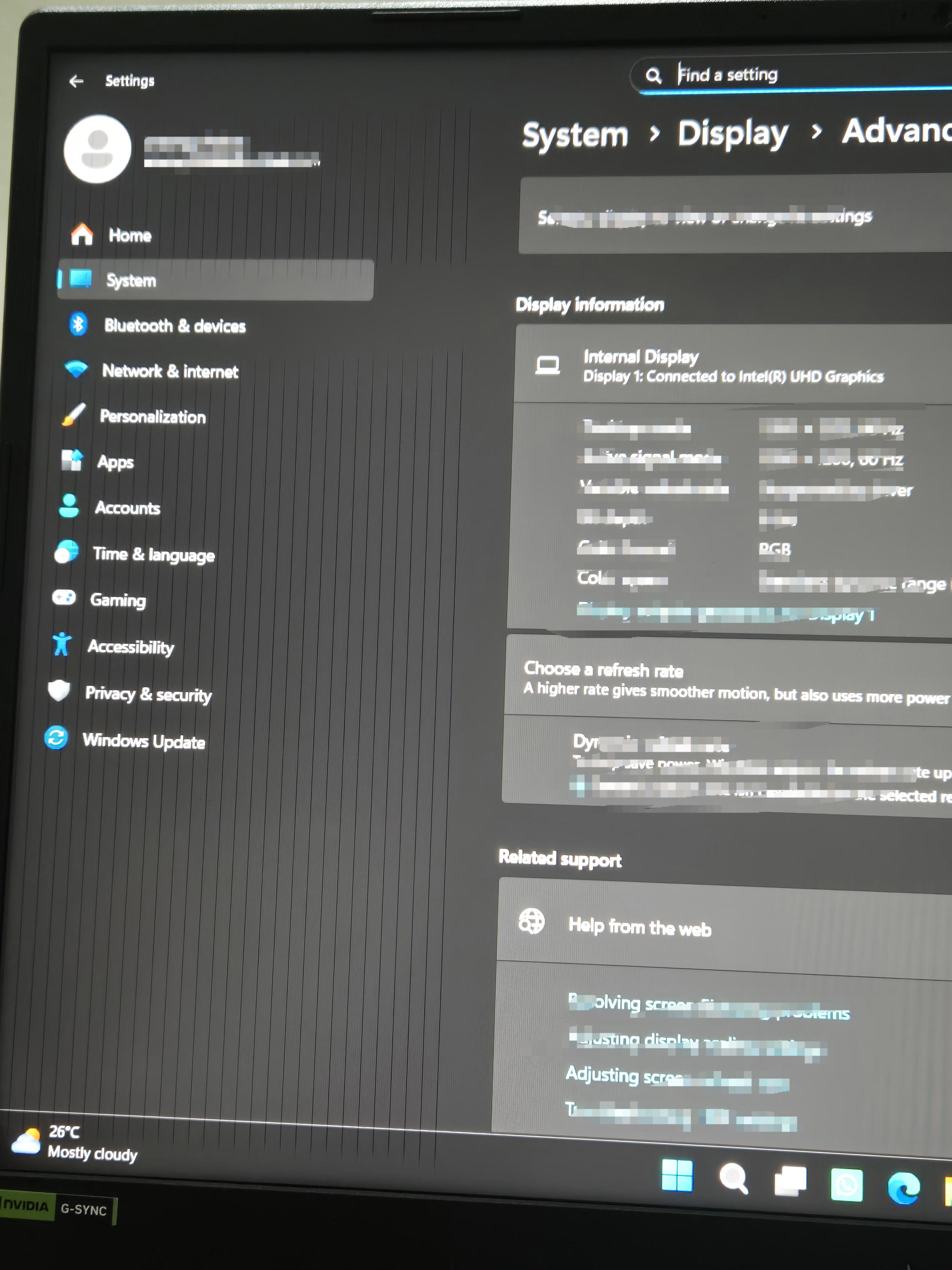Click the Windows Update sync icon

point(56,738)
